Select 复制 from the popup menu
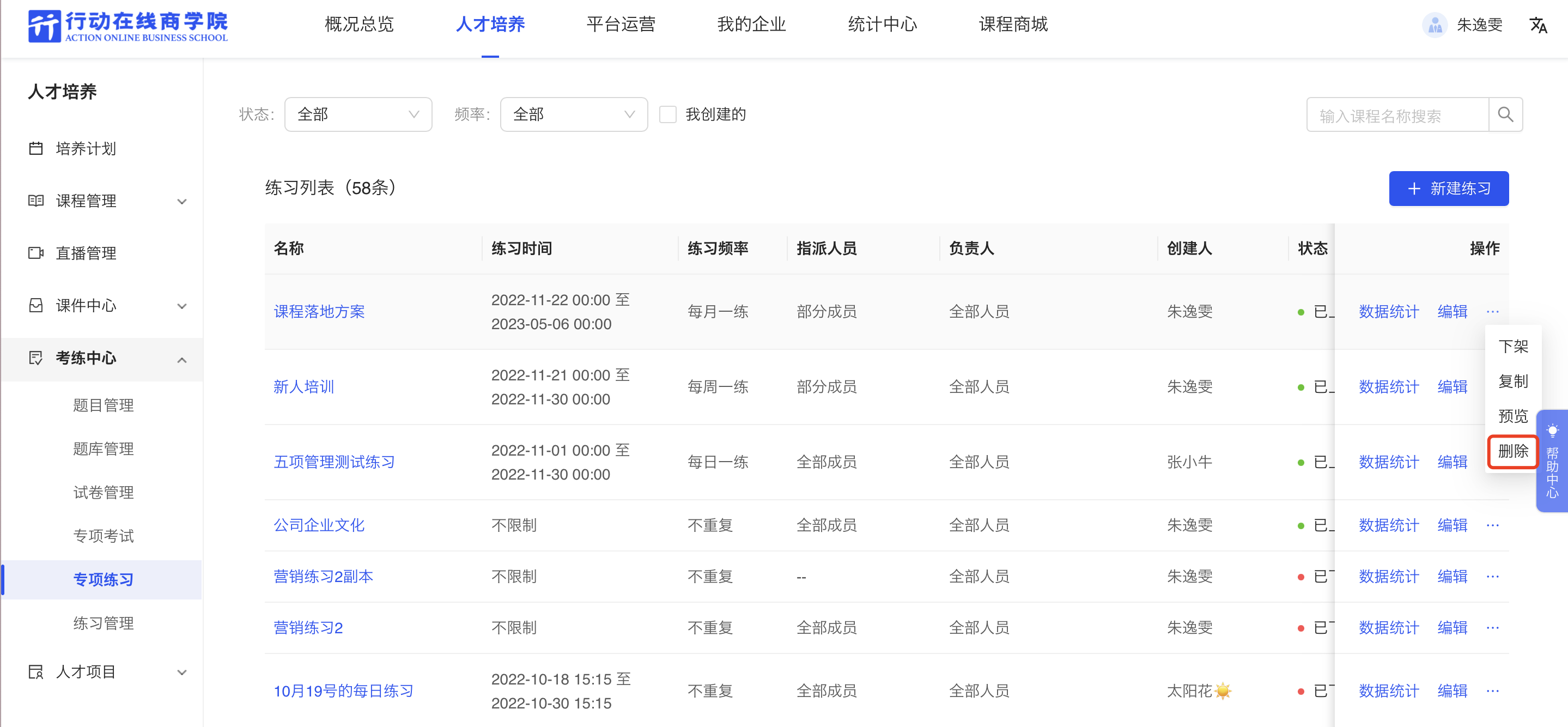The width and height of the screenshot is (1568, 727). tap(1513, 381)
